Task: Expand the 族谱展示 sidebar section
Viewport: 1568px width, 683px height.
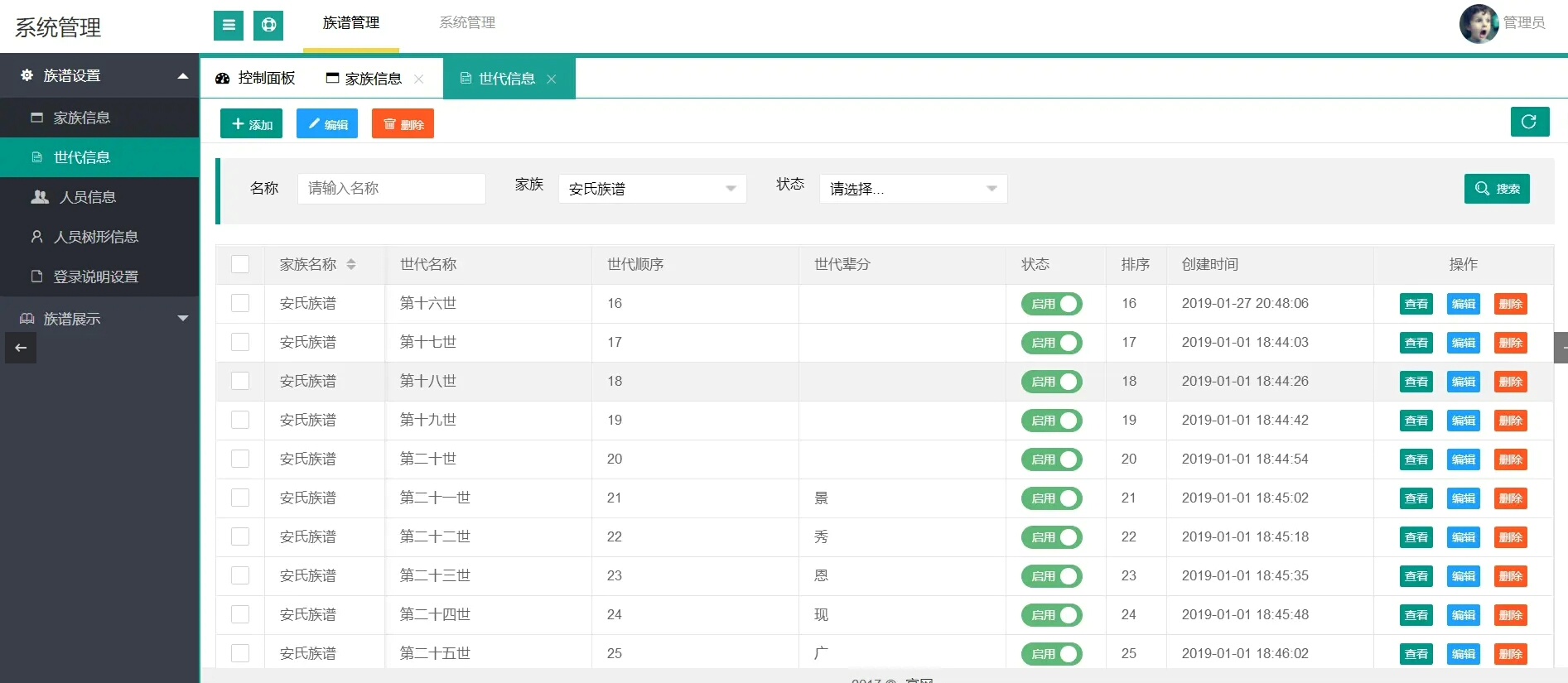Action: [99, 319]
